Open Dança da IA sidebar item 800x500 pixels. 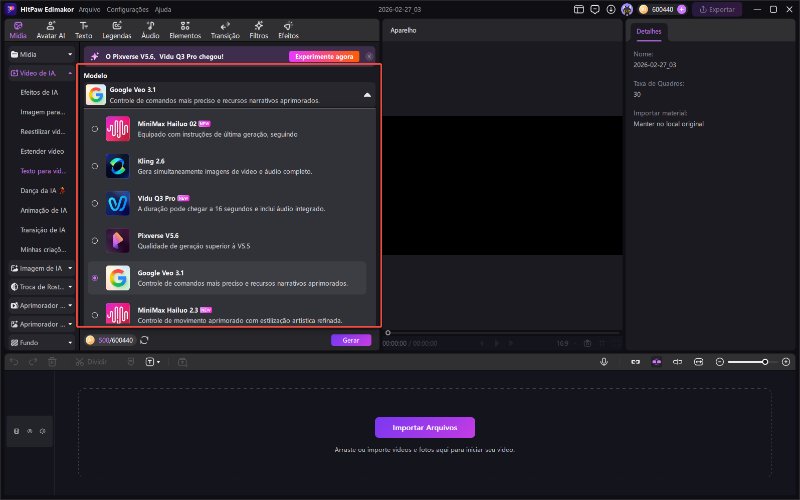coord(42,190)
